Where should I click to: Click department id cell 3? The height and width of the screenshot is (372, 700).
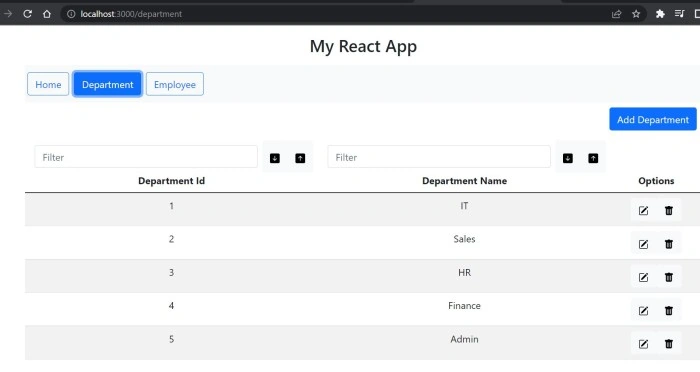pos(171,272)
